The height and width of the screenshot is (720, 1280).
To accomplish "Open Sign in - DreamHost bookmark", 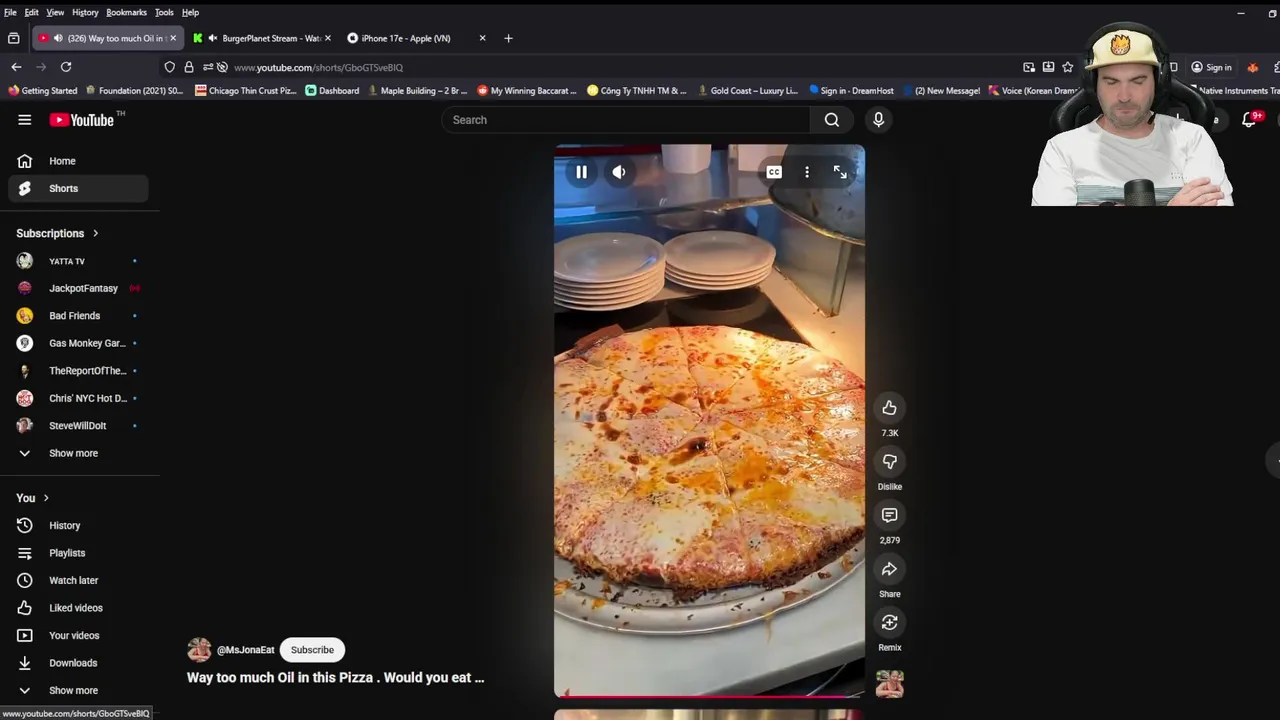I will point(852,91).
